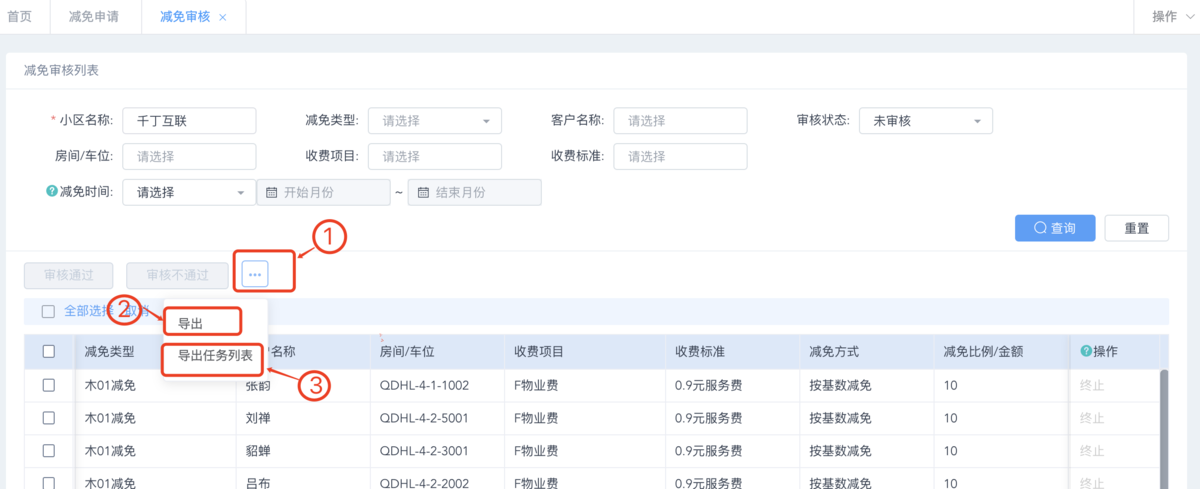Image resolution: width=1200 pixels, height=489 pixels.
Task: Open the 收费项目 select field
Action: click(435, 157)
